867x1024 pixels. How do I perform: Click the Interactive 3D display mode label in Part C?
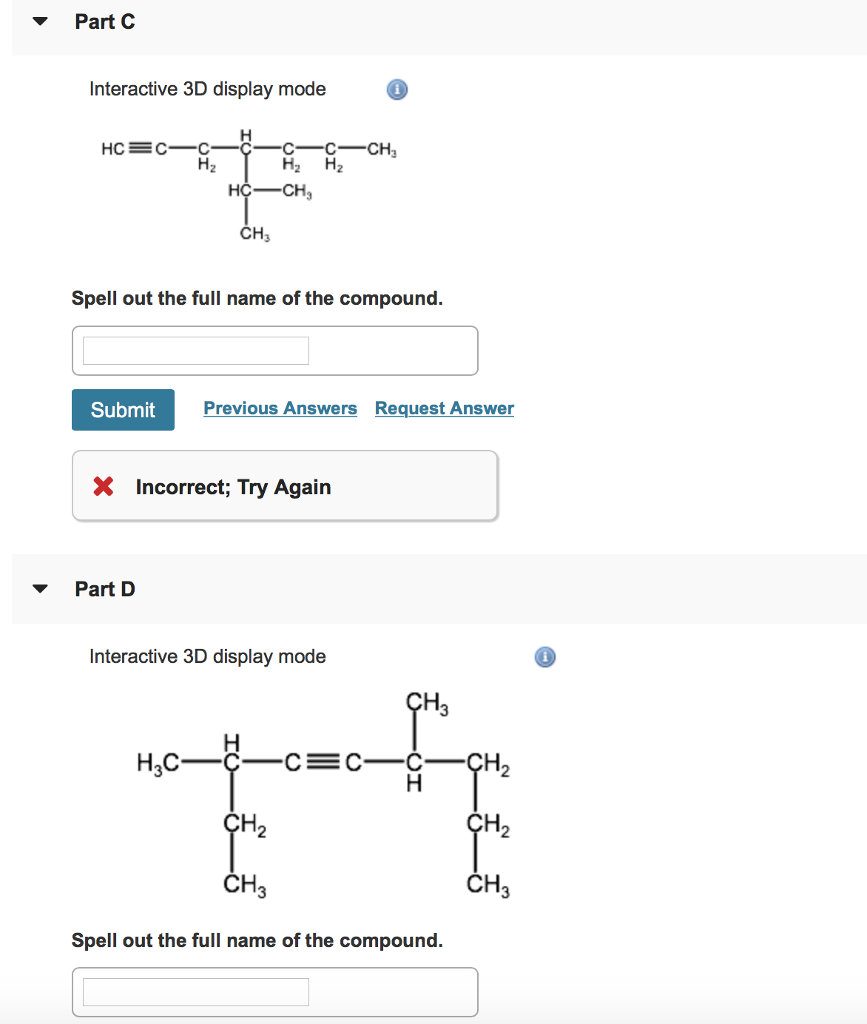(206, 89)
